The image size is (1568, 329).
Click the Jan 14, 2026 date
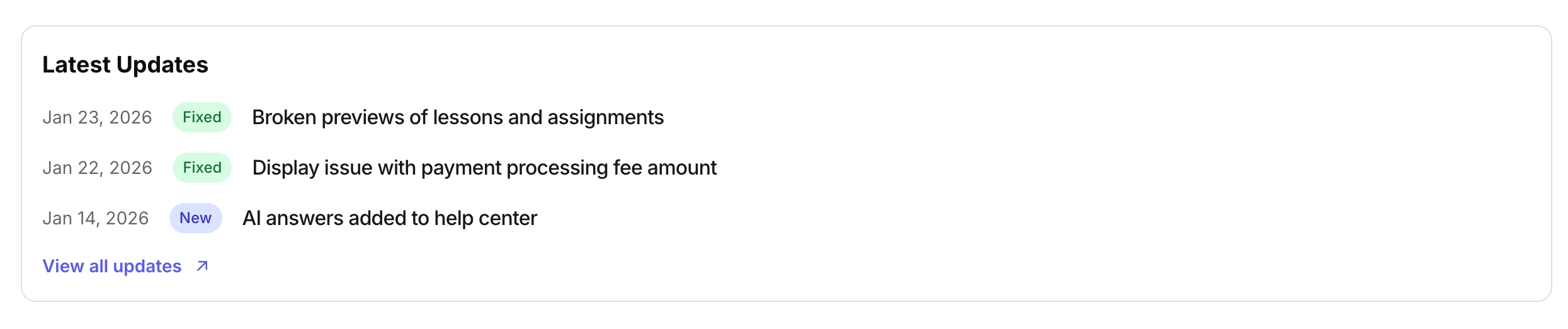[x=96, y=218]
